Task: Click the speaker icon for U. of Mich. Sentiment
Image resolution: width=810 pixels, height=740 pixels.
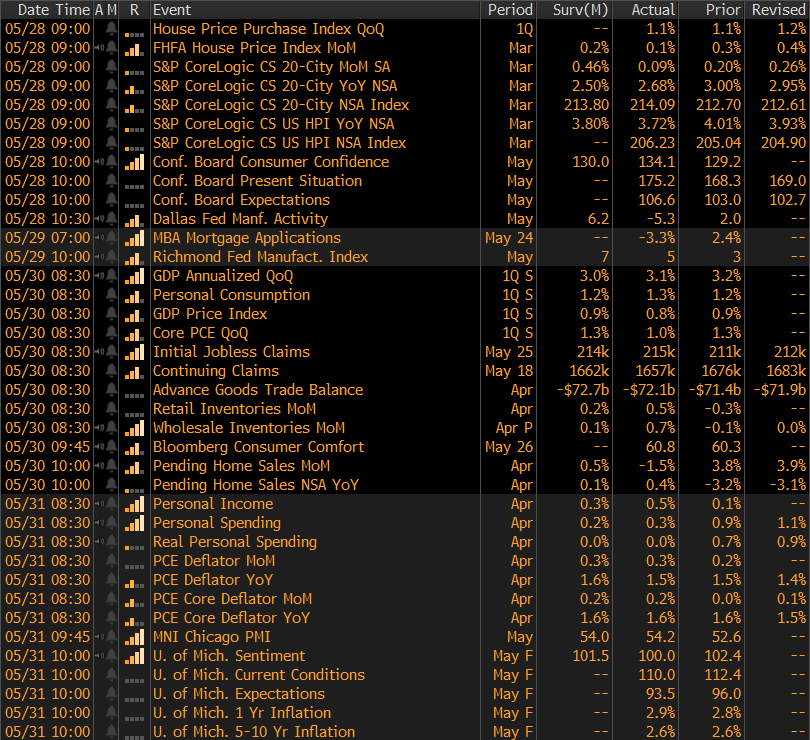Action: coord(98,656)
